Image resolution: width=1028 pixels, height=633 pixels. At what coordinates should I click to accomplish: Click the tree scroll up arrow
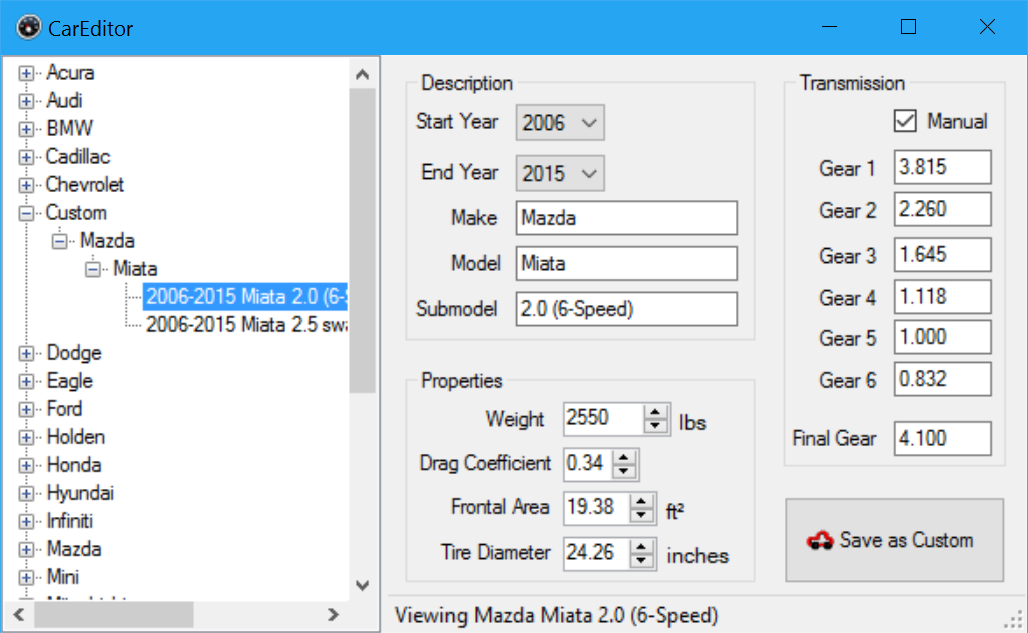coord(363,75)
